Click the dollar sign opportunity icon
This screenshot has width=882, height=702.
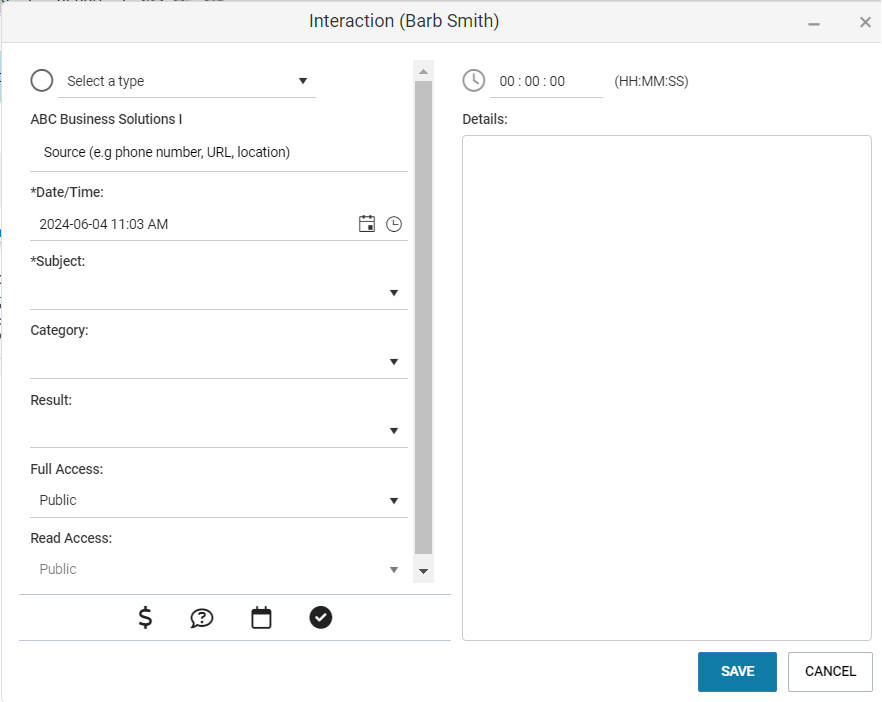pos(145,618)
